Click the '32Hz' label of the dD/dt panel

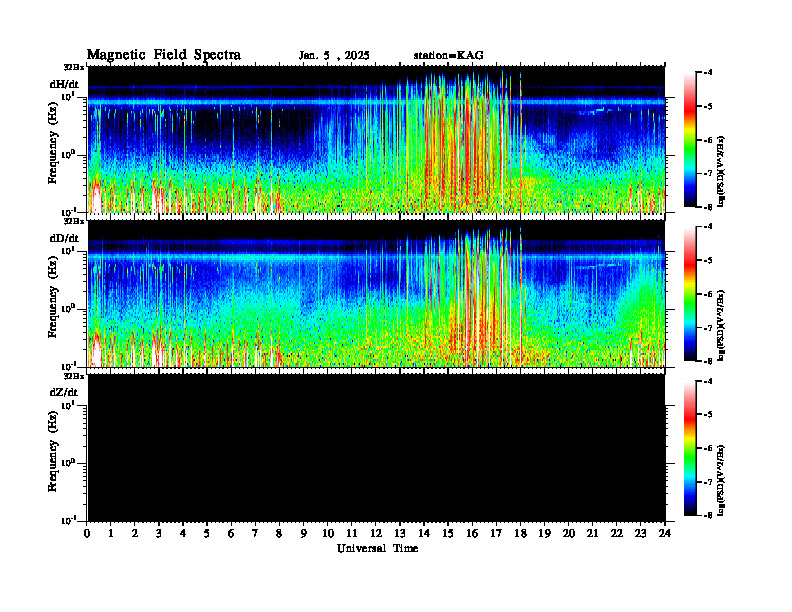(x=74, y=221)
